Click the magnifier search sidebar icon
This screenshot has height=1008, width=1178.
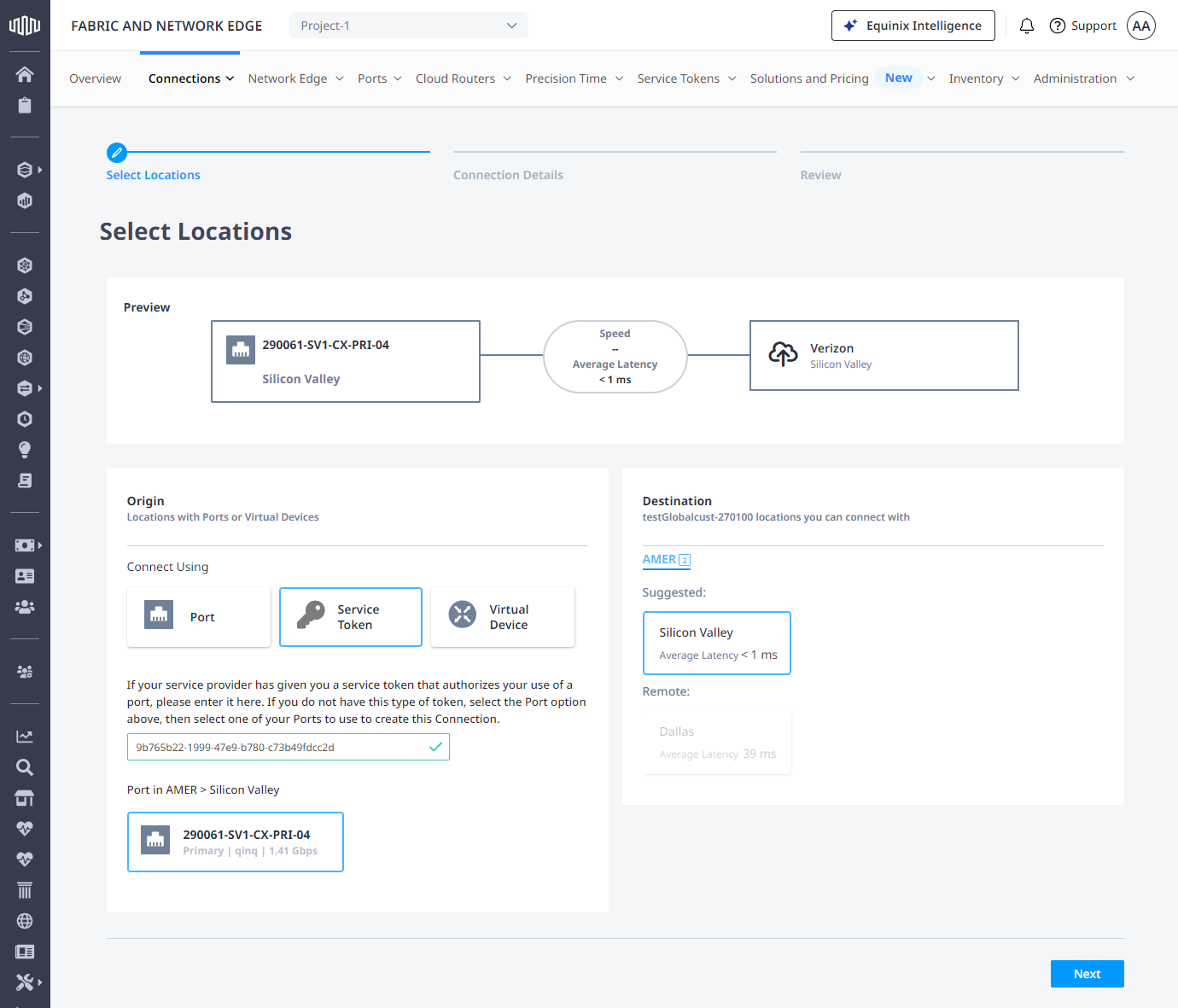pyautogui.click(x=25, y=767)
